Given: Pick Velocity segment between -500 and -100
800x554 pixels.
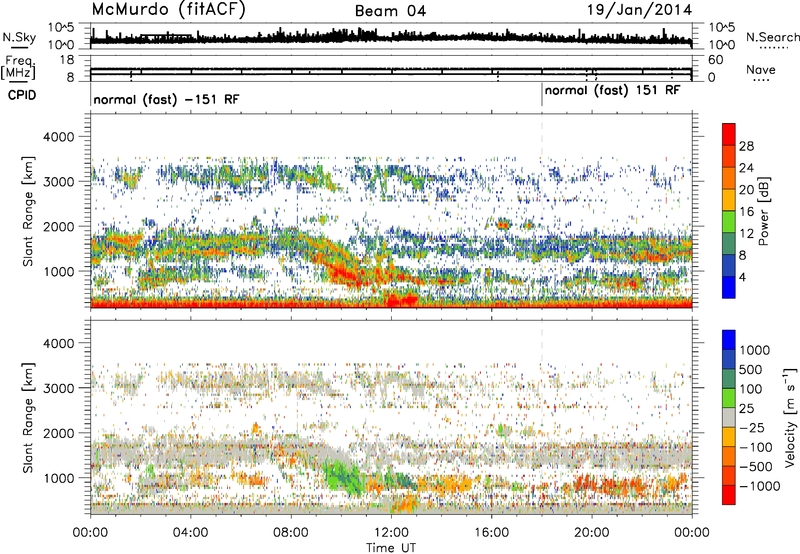Looking at the screenshot, I should (729, 456).
